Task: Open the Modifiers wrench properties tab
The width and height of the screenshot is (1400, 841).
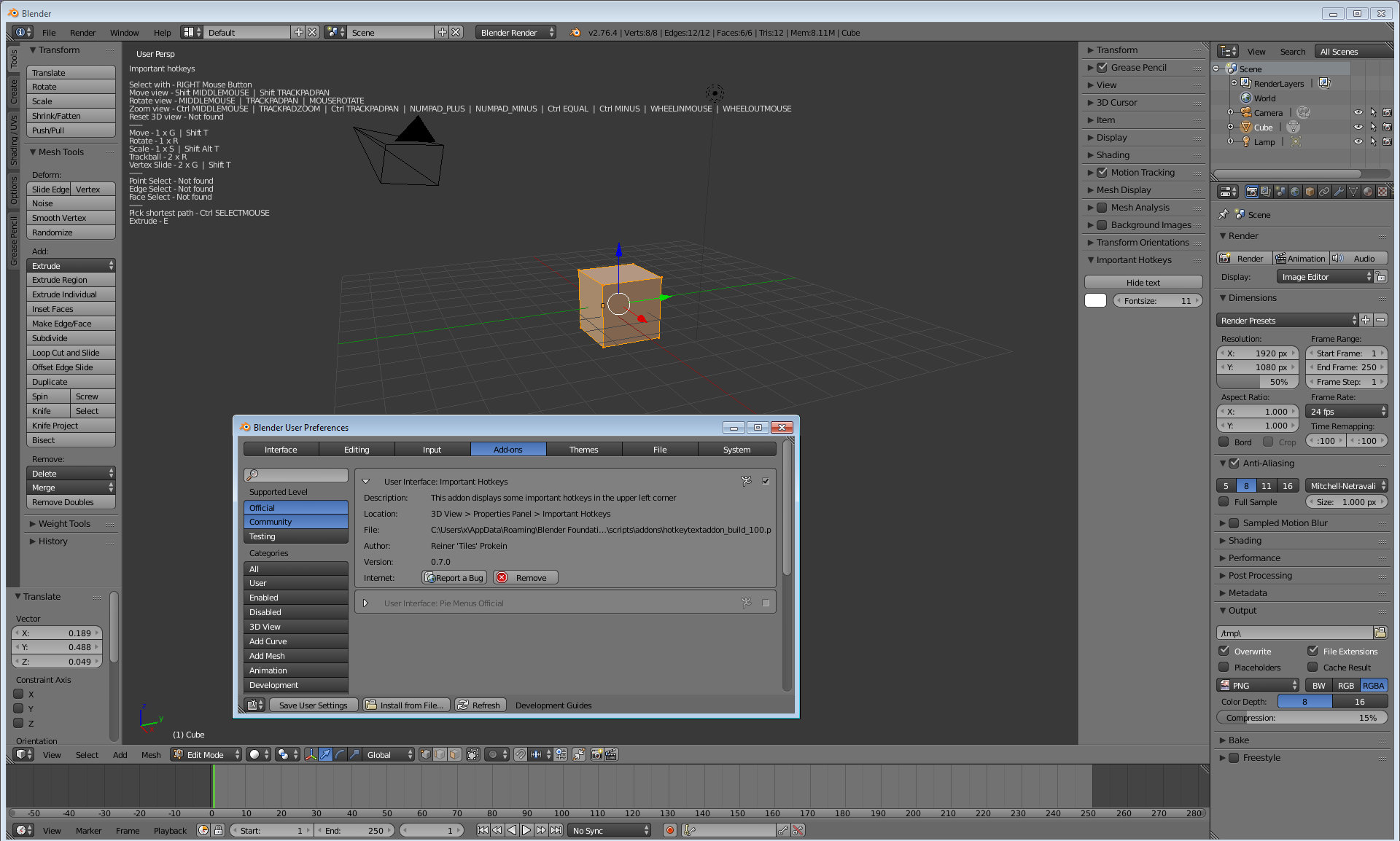Action: click(1339, 192)
